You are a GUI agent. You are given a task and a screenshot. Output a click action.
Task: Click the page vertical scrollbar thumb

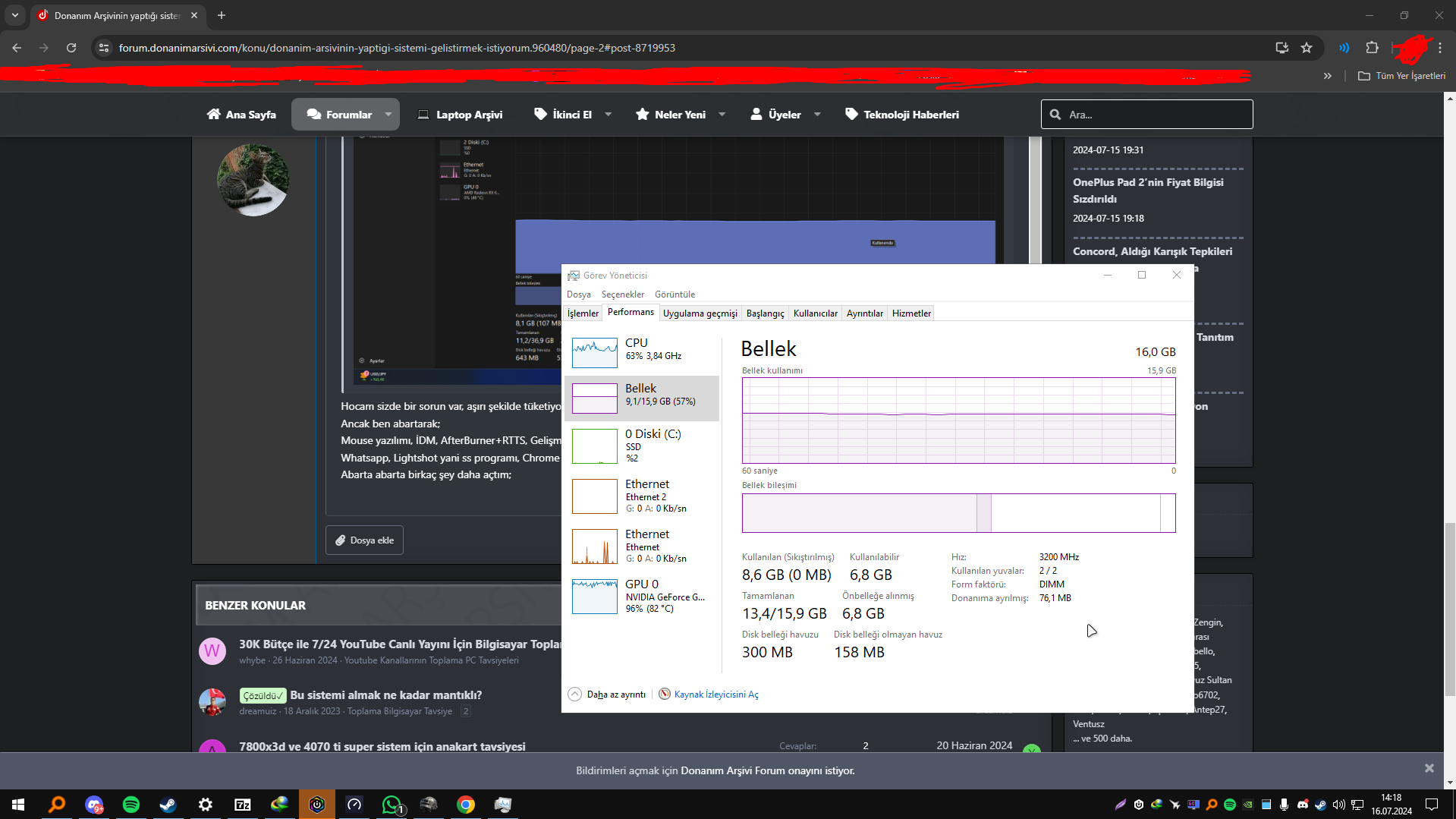pyautogui.click(x=1449, y=609)
